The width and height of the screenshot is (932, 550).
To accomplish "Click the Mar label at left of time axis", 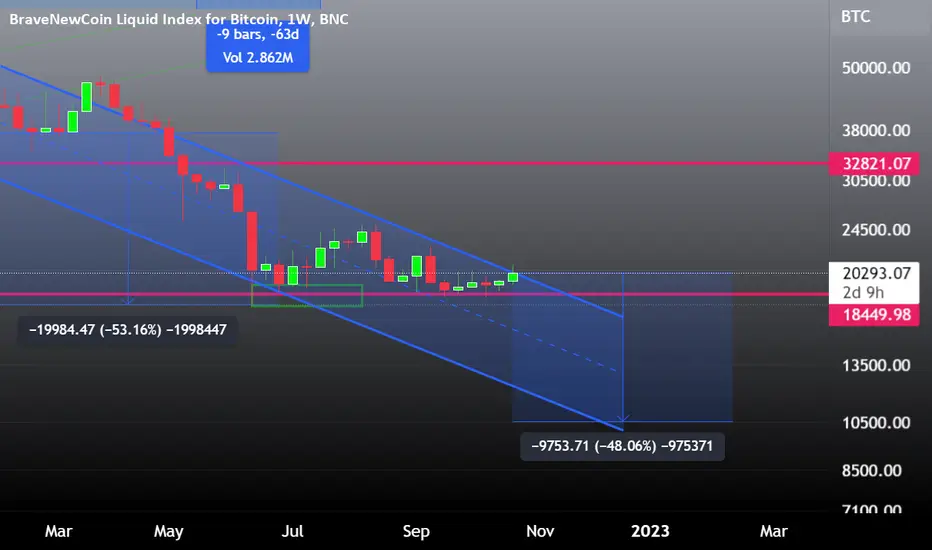I will click(x=58, y=531).
